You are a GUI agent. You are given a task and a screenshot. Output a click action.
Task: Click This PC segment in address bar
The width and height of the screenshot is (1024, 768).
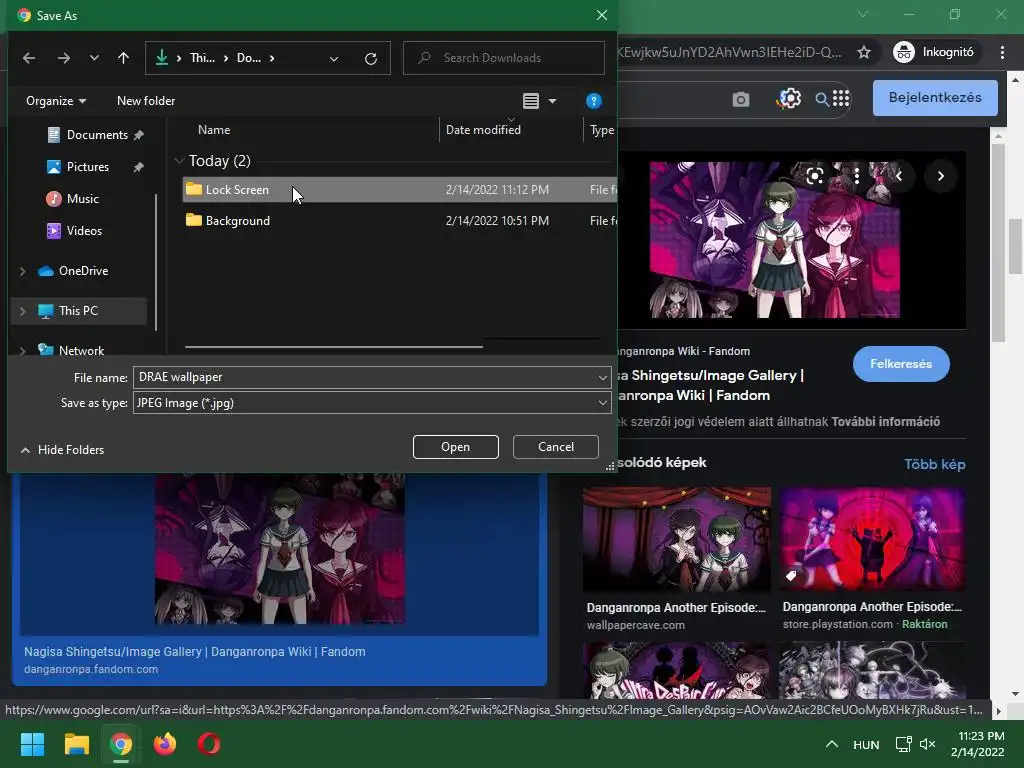click(202, 58)
